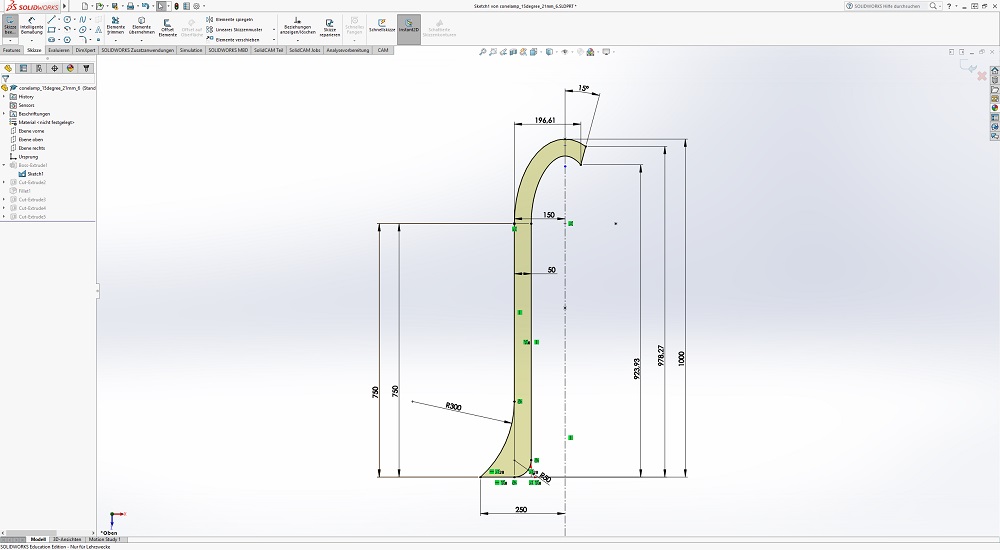Click the Rebuild traffic light icon
Screen dimensions: 1000x550
pyautogui.click(x=177, y=6)
